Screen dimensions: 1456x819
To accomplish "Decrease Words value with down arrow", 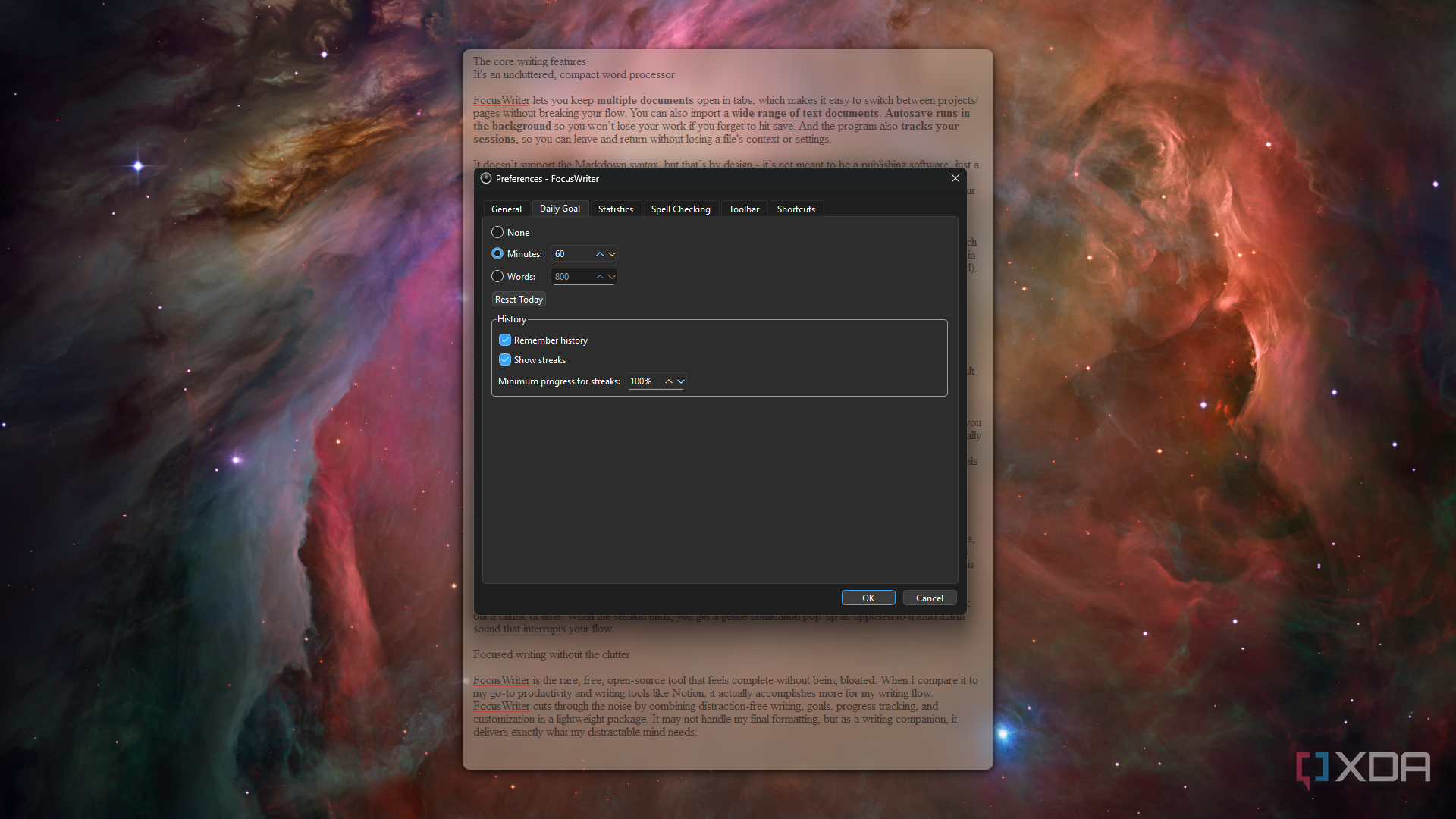I will (612, 277).
